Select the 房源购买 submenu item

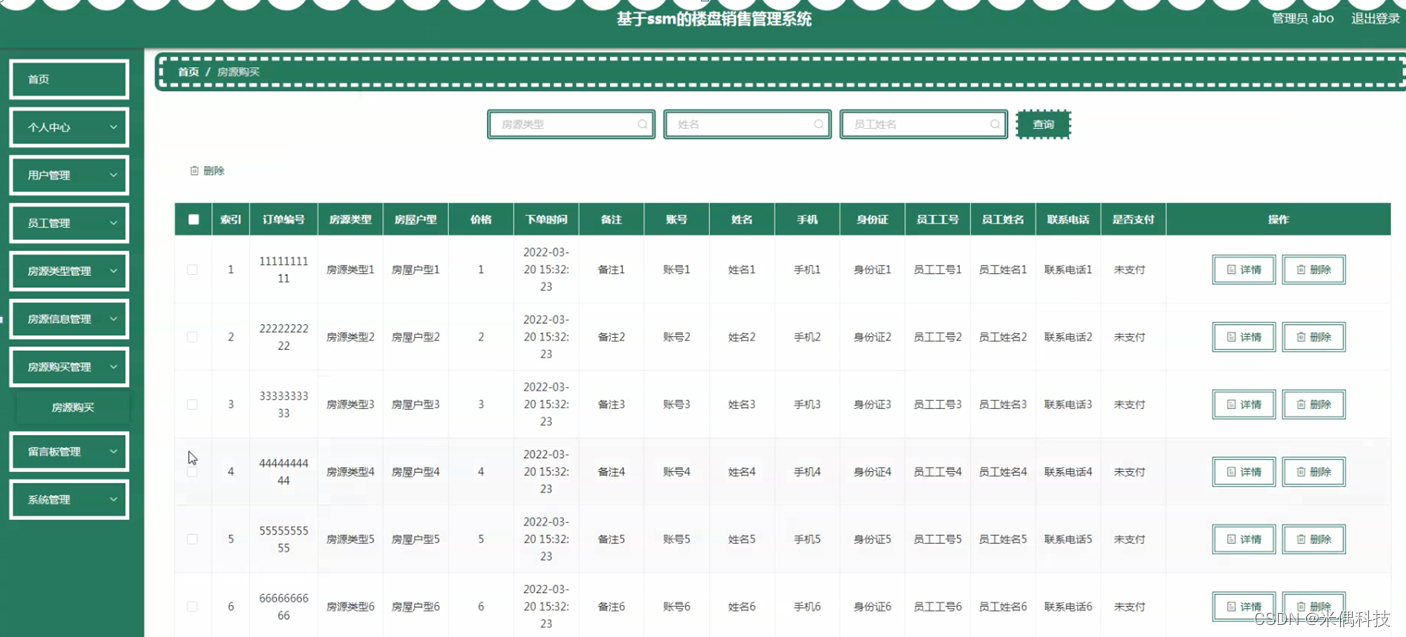73,408
